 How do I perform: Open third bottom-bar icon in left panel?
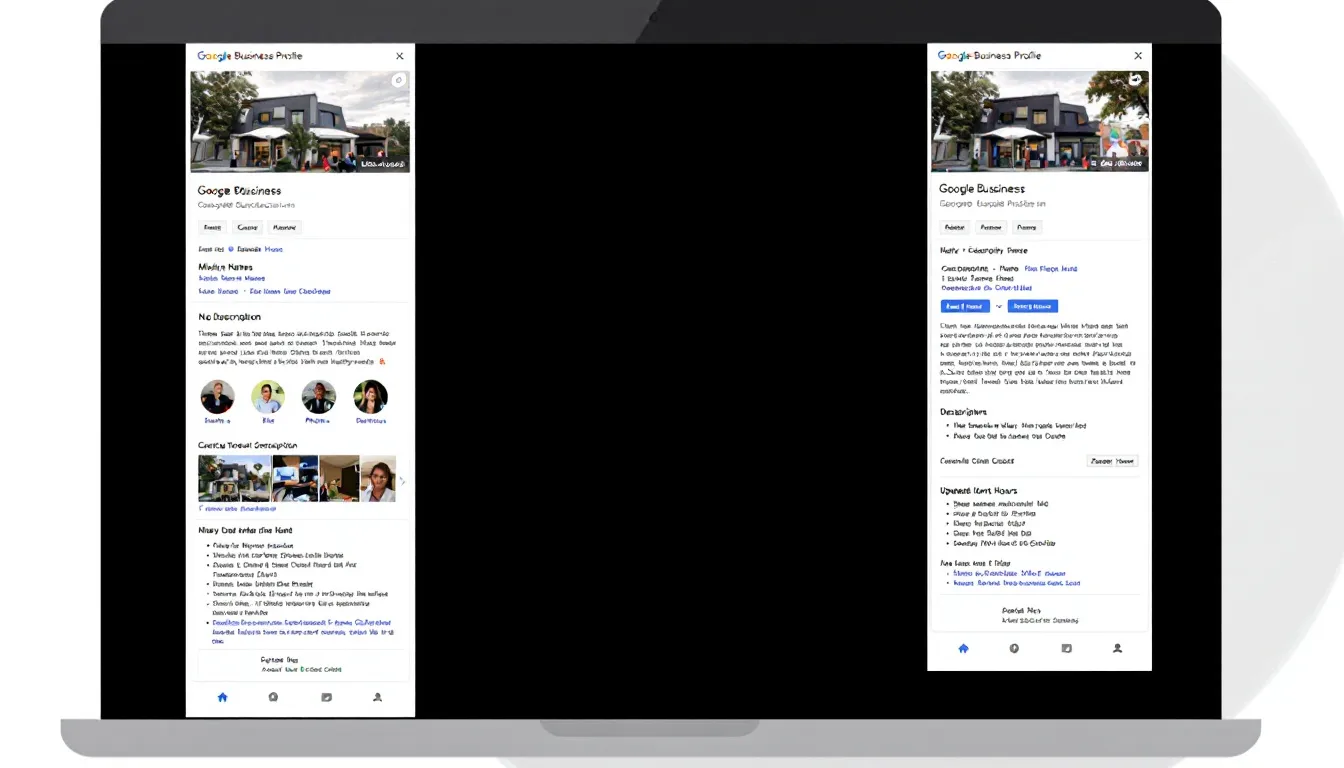[x=326, y=697]
